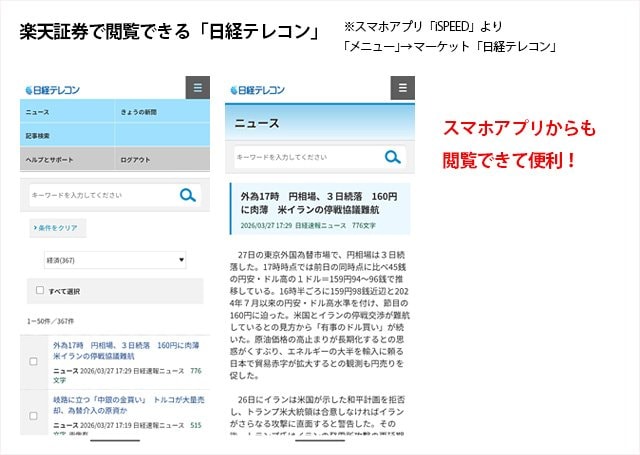Image resolution: width=640 pixels, height=455 pixels.
Task: Check box beside 外為17時 円相場 article
Action: pyautogui.click(x=33, y=362)
